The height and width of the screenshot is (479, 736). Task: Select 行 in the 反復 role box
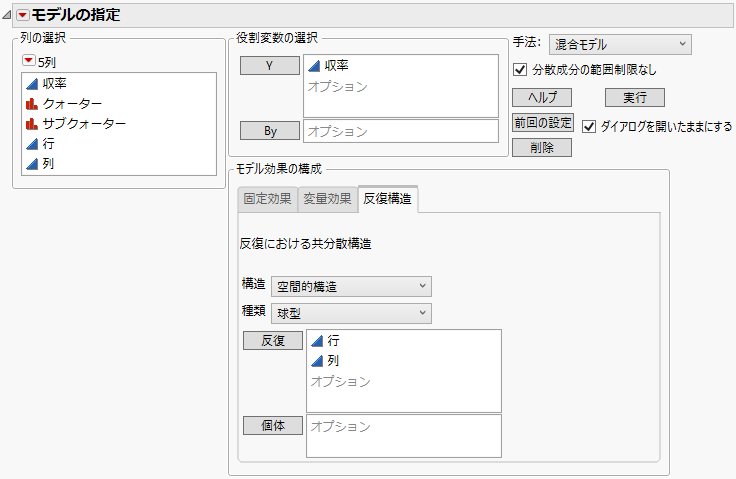click(x=332, y=341)
